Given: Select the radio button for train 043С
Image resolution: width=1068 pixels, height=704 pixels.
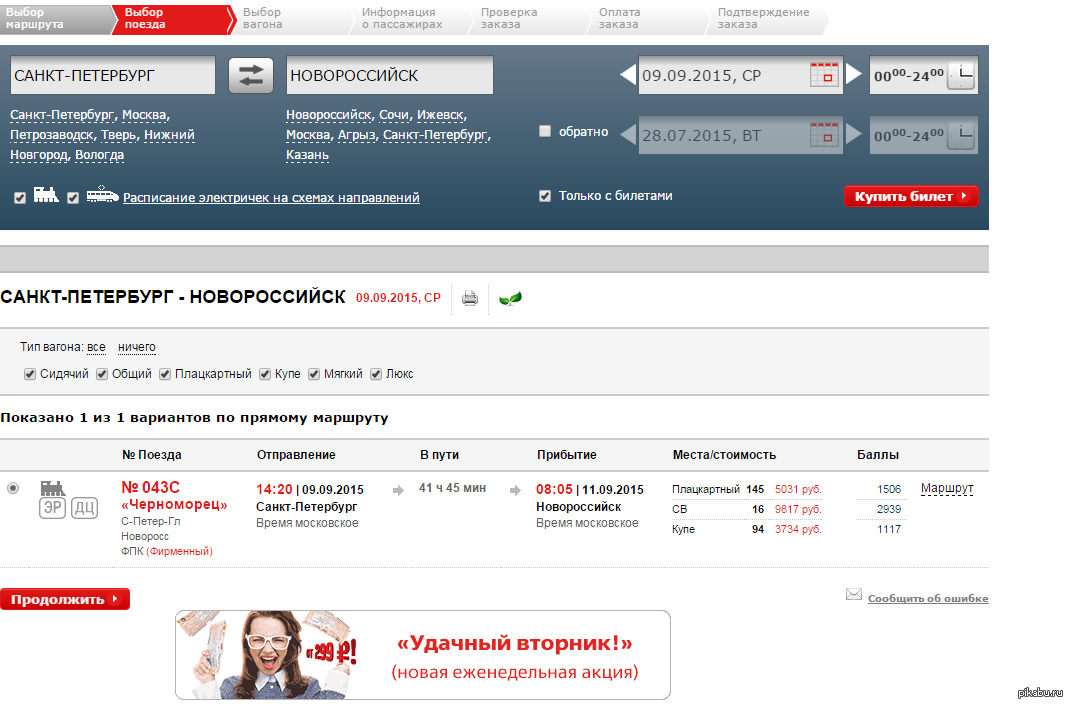Looking at the screenshot, I should [13, 488].
